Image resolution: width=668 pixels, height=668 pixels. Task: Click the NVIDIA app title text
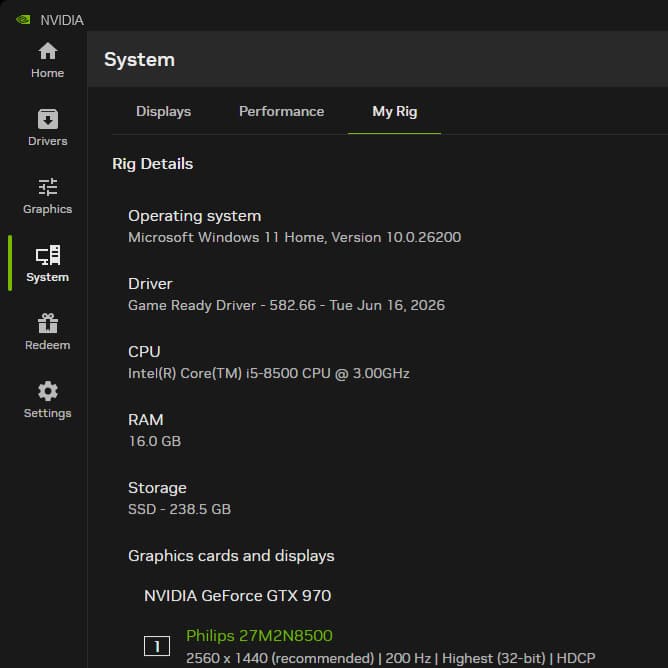62,20
